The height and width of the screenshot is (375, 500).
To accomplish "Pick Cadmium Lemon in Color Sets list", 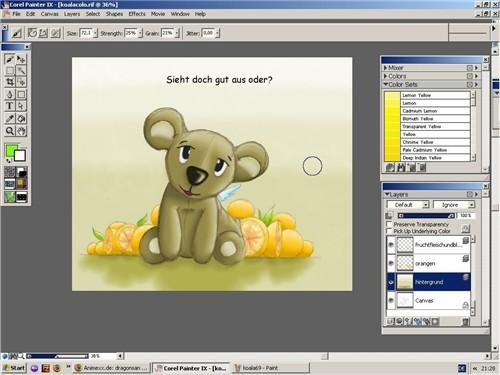I will (x=435, y=111).
